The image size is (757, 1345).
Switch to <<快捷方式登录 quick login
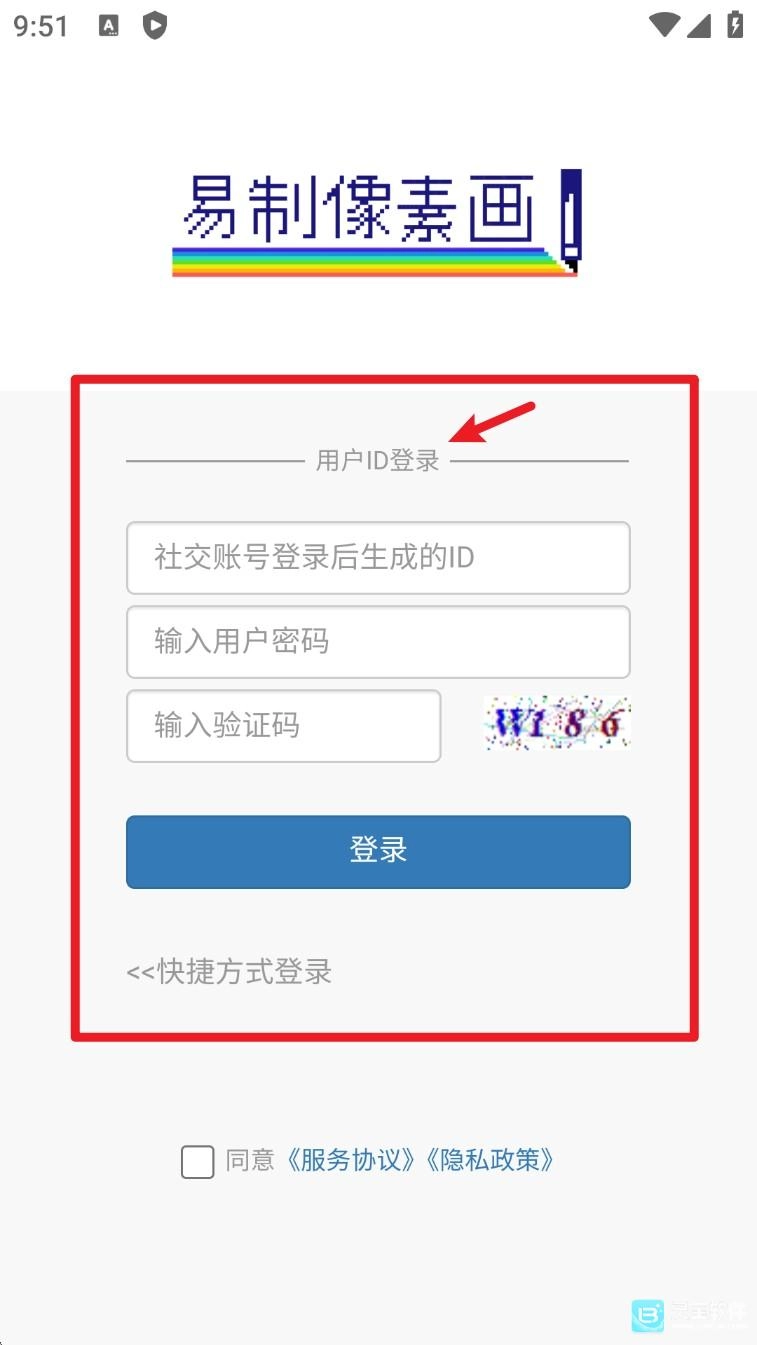229,972
